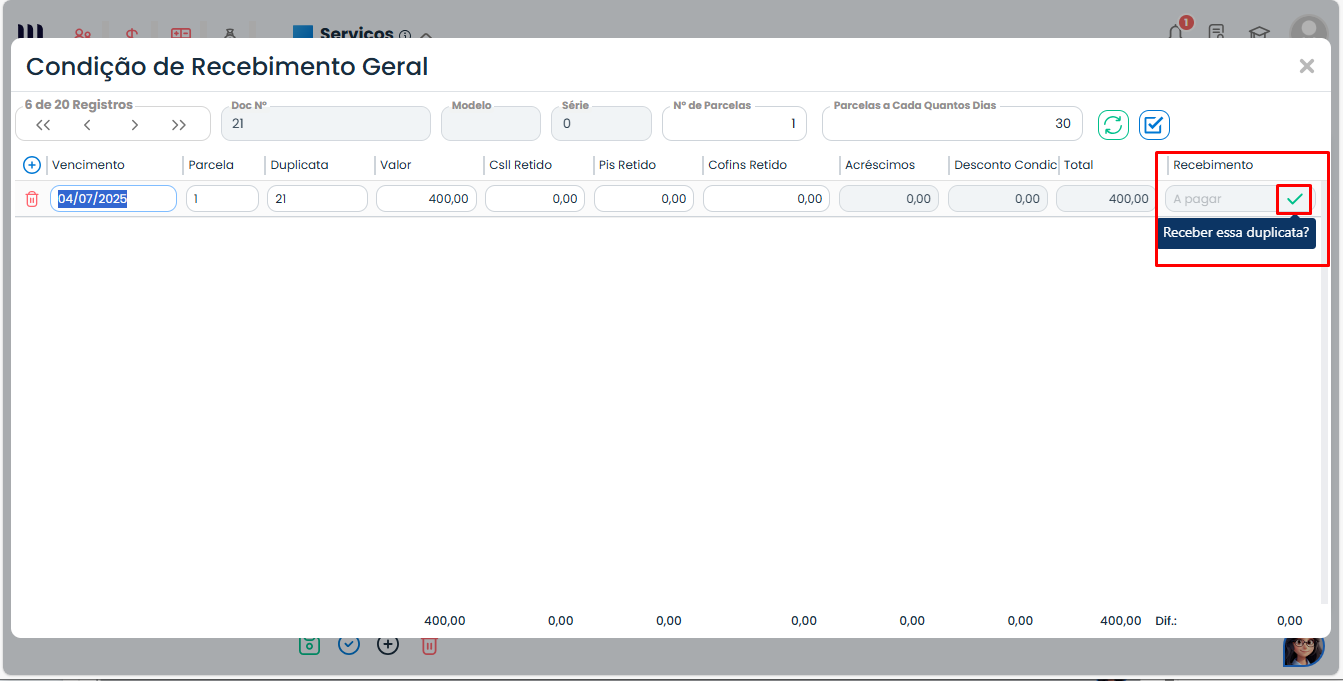The height and width of the screenshot is (681, 1343).
Task: Click the Valor footer total under the table
Action: click(445, 621)
